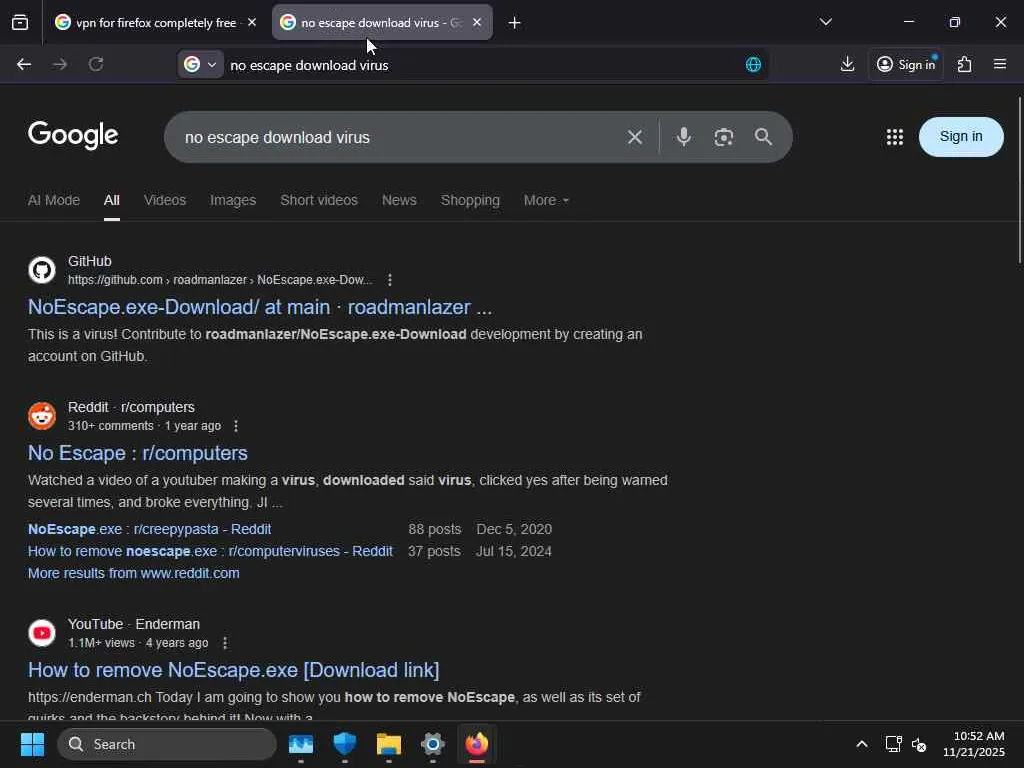Open NoEscape.exe-Download GitHub result link
The image size is (1024, 768).
pos(260,307)
